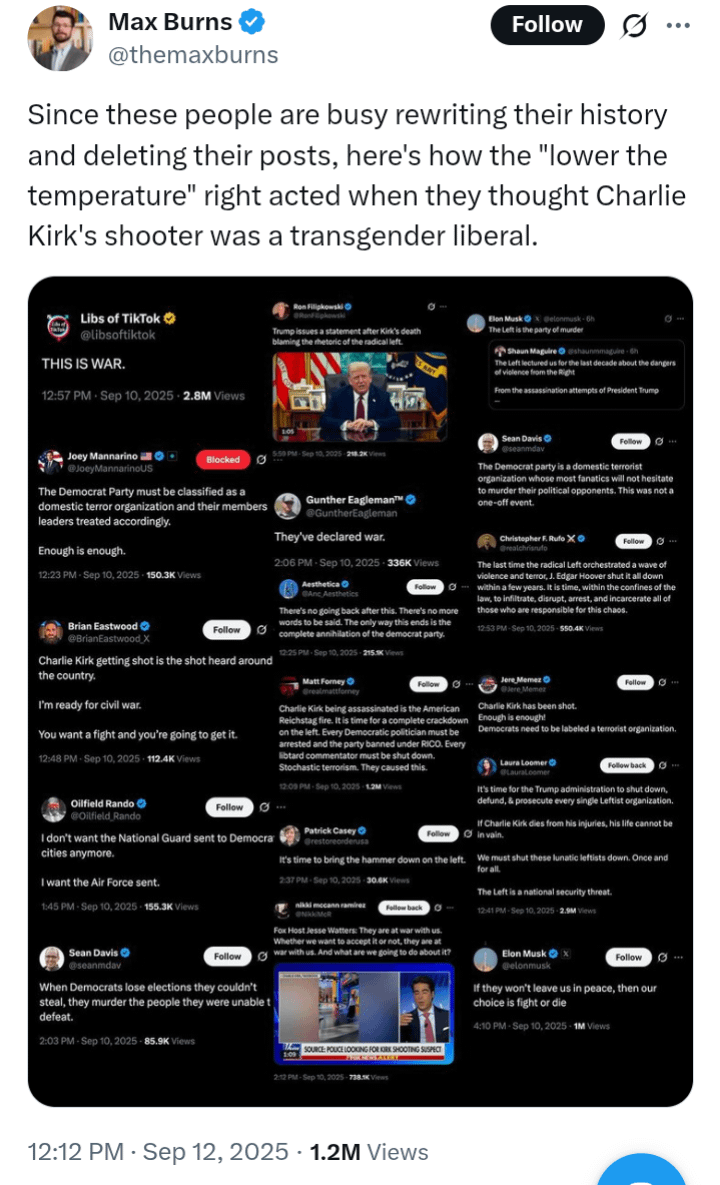The height and width of the screenshot is (1185, 720).
Task: Open Max Burns profile avatar
Action: [60, 39]
